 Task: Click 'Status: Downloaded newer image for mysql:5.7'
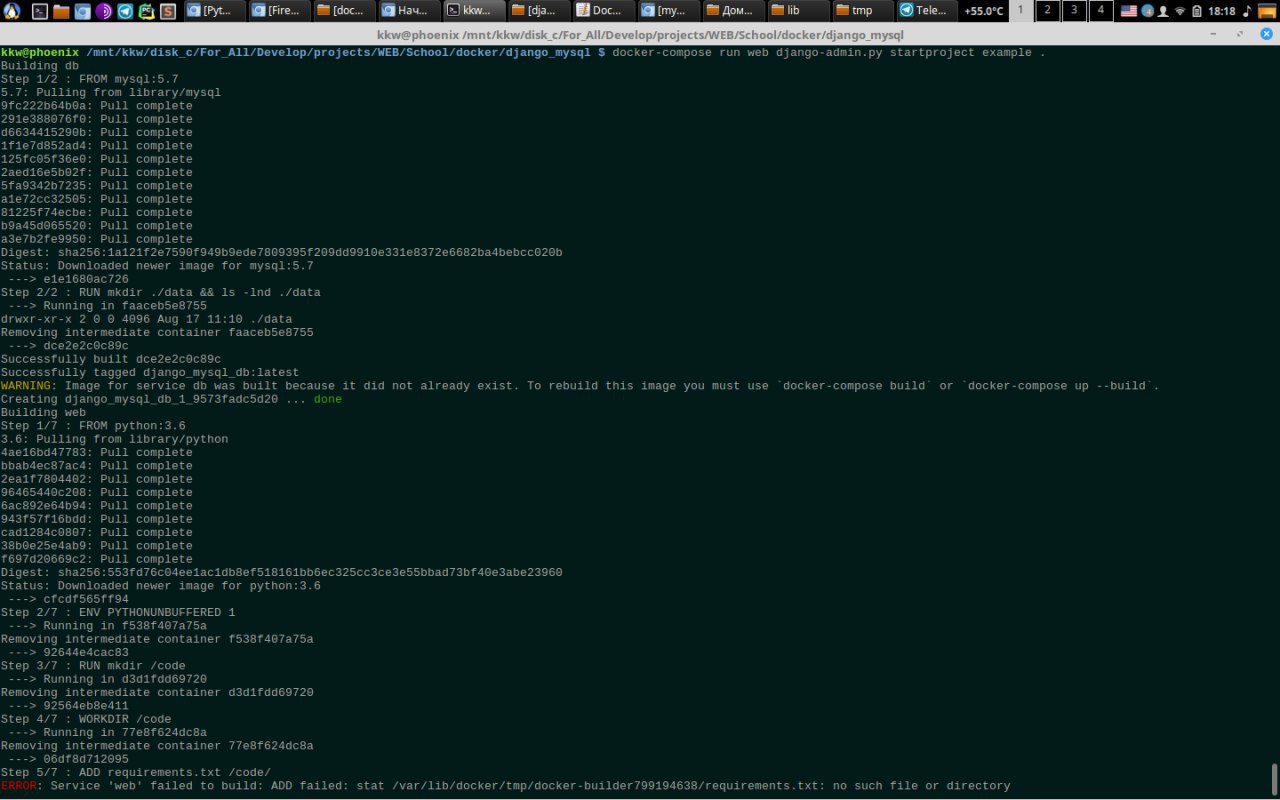[x=157, y=266]
